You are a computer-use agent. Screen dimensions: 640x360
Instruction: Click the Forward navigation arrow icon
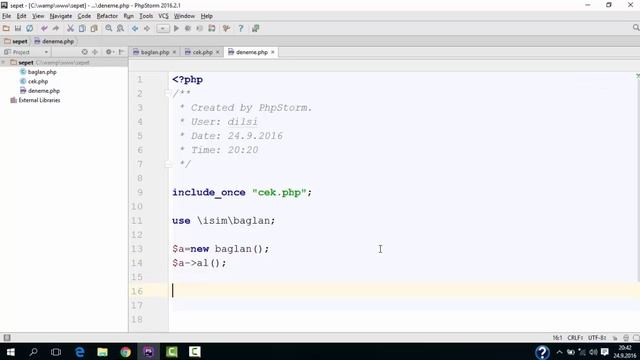[x=147, y=28]
